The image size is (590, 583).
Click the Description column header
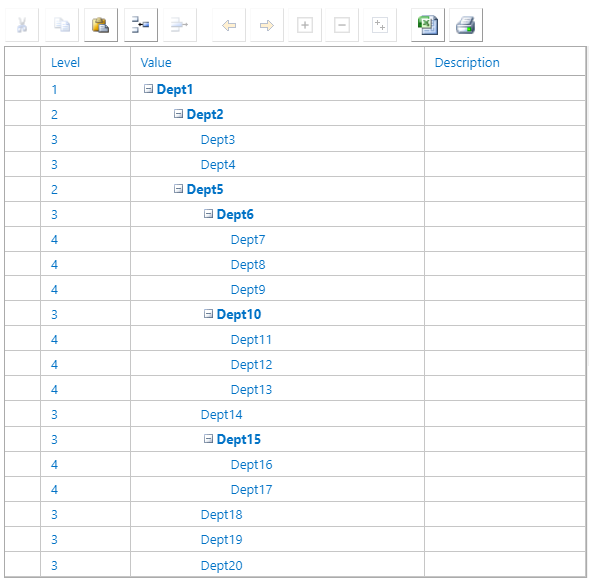coord(467,62)
